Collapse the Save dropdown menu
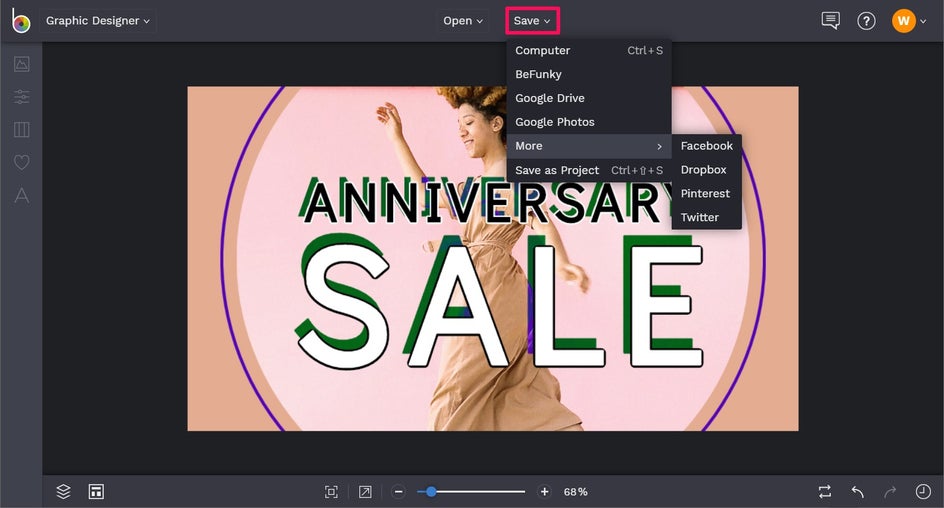The image size is (944, 508). click(x=532, y=21)
